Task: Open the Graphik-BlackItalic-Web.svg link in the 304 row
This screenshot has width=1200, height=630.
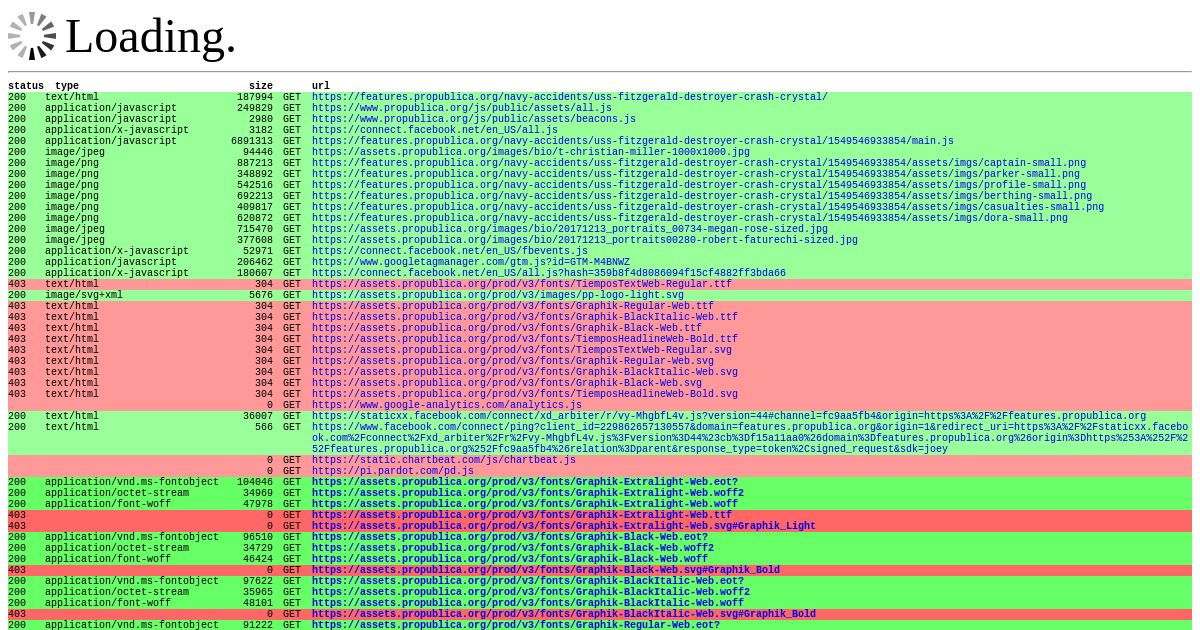Action: (x=525, y=372)
